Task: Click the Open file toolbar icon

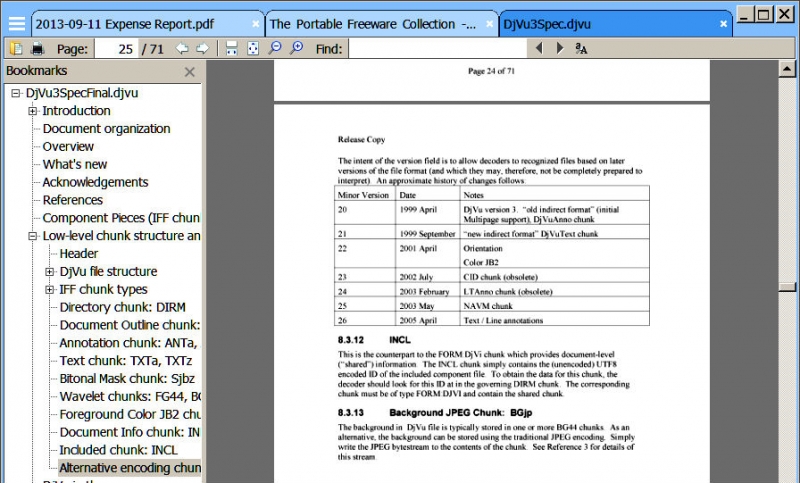Action: pyautogui.click(x=16, y=48)
